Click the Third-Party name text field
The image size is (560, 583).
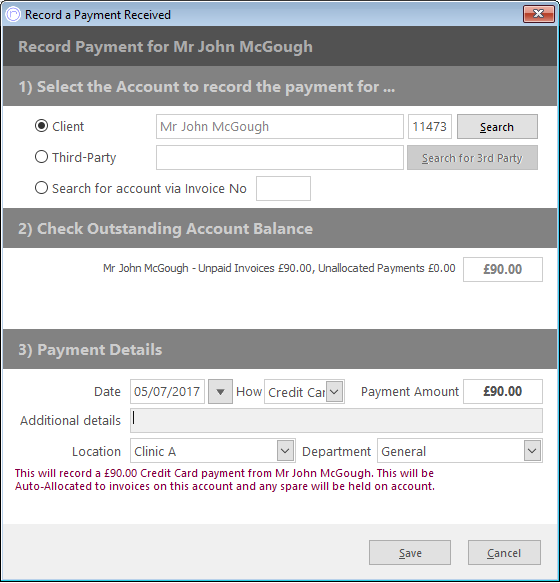280,158
